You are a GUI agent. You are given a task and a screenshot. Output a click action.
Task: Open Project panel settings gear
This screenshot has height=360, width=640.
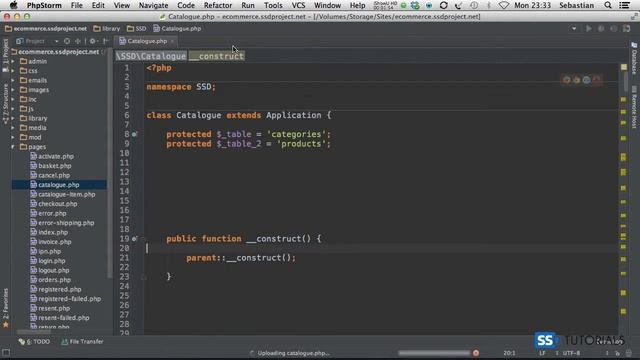pyautogui.click(x=93, y=41)
